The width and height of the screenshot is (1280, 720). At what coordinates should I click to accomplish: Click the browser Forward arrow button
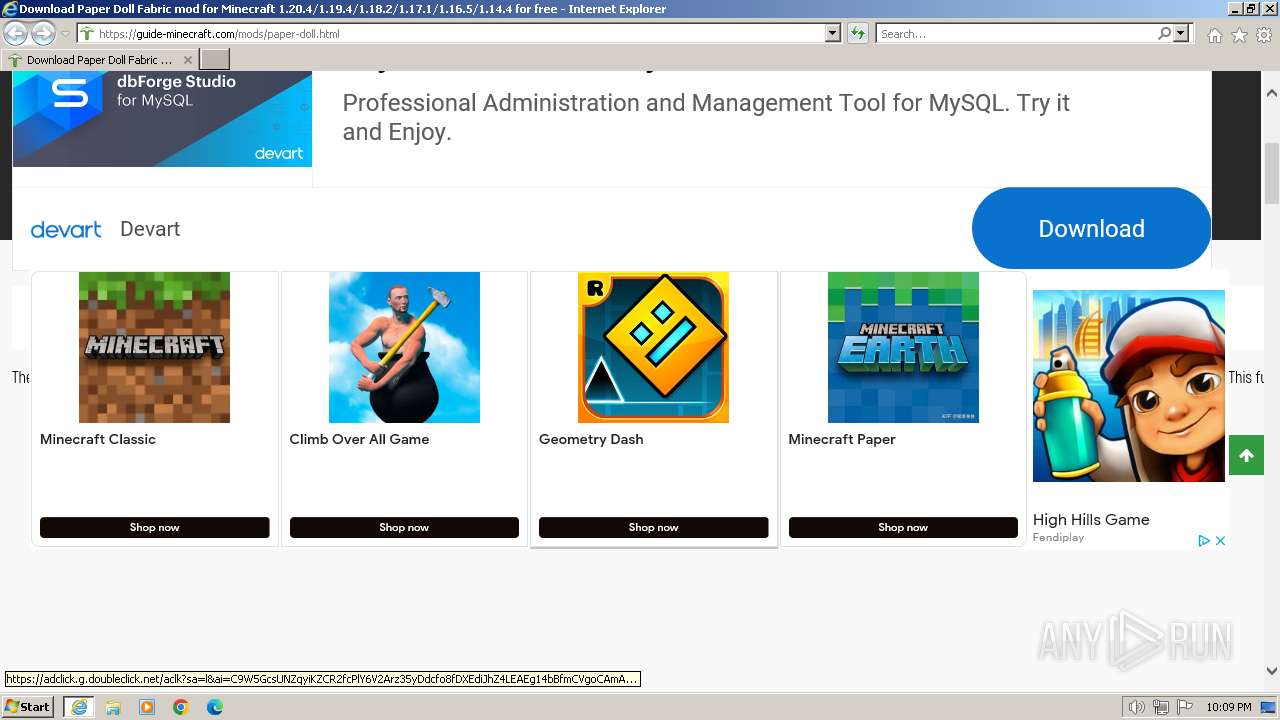pyautogui.click(x=43, y=34)
